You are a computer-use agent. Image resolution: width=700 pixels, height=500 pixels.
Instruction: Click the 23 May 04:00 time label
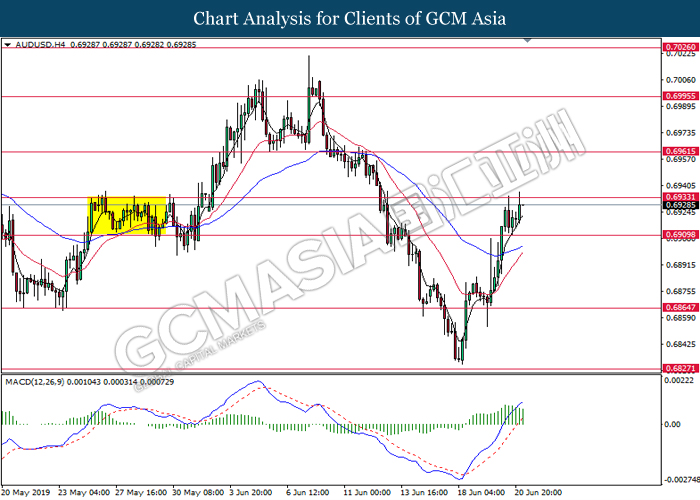pyautogui.click(x=84, y=493)
